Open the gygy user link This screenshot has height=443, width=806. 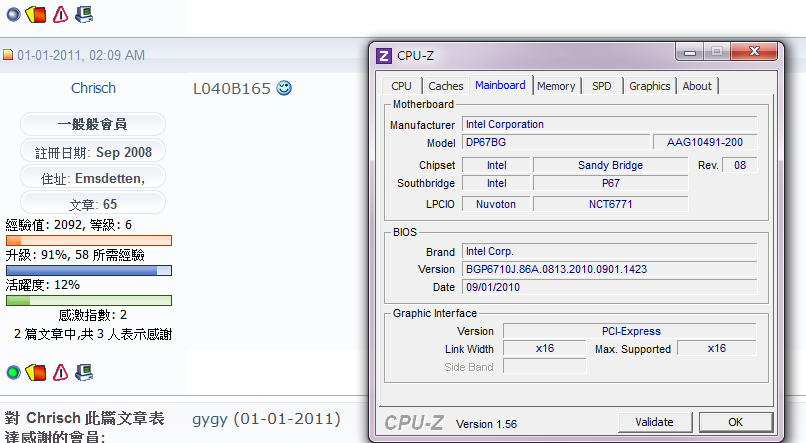[210, 419]
